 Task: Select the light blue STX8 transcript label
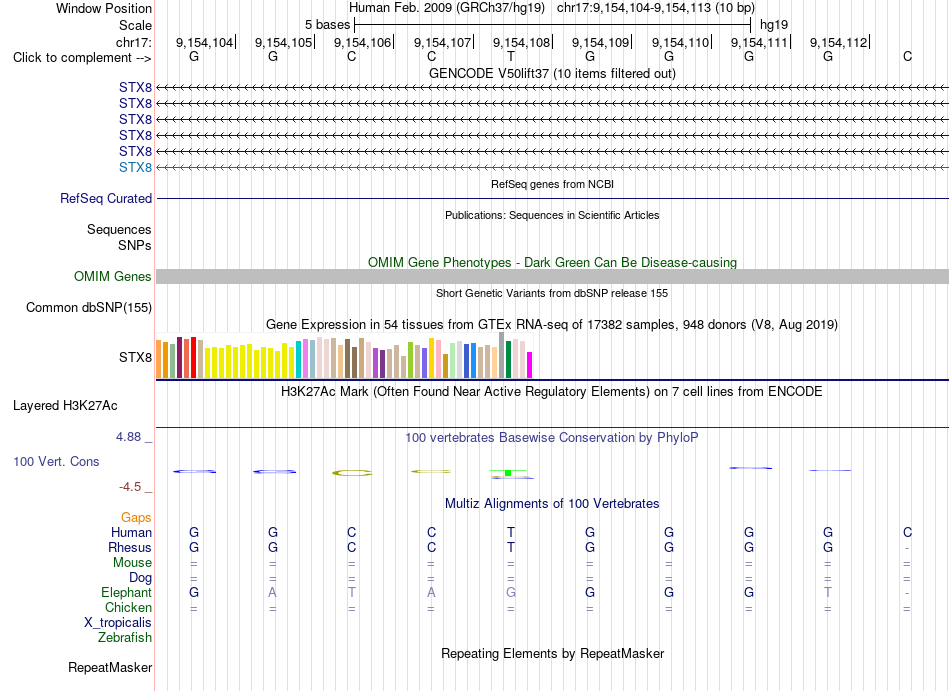[x=135, y=167]
